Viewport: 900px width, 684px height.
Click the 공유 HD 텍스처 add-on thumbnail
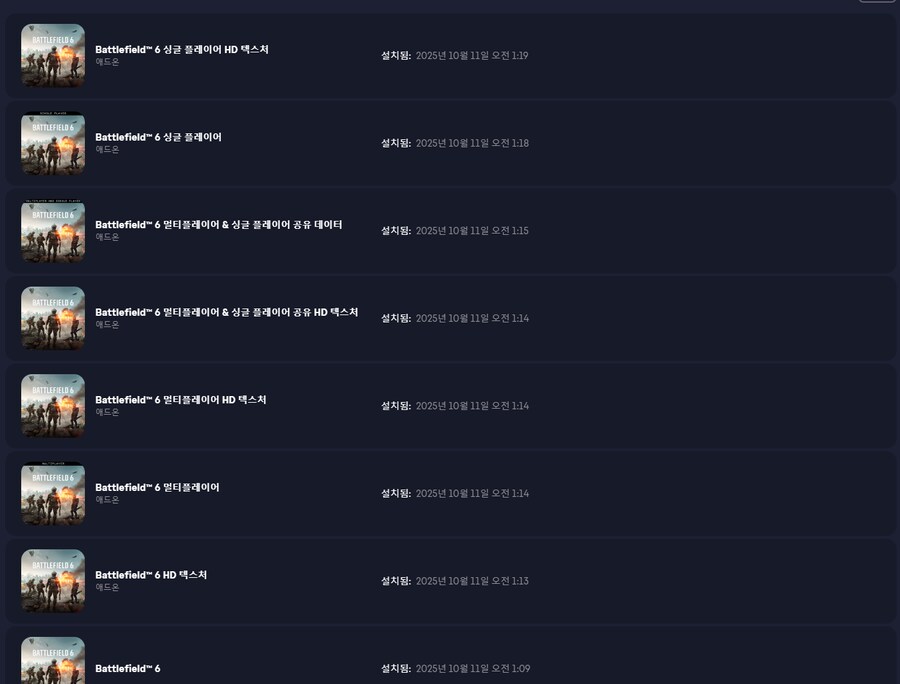(x=53, y=318)
